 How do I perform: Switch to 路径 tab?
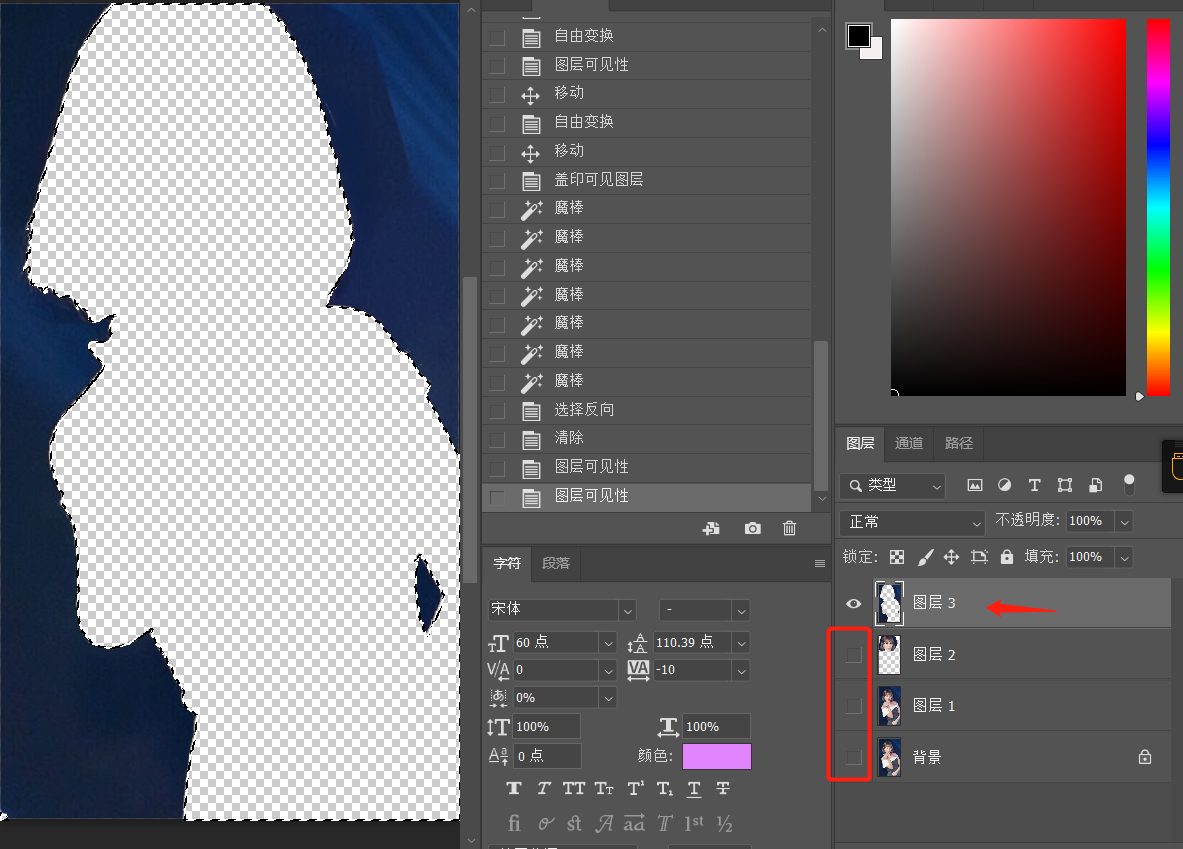click(x=959, y=443)
